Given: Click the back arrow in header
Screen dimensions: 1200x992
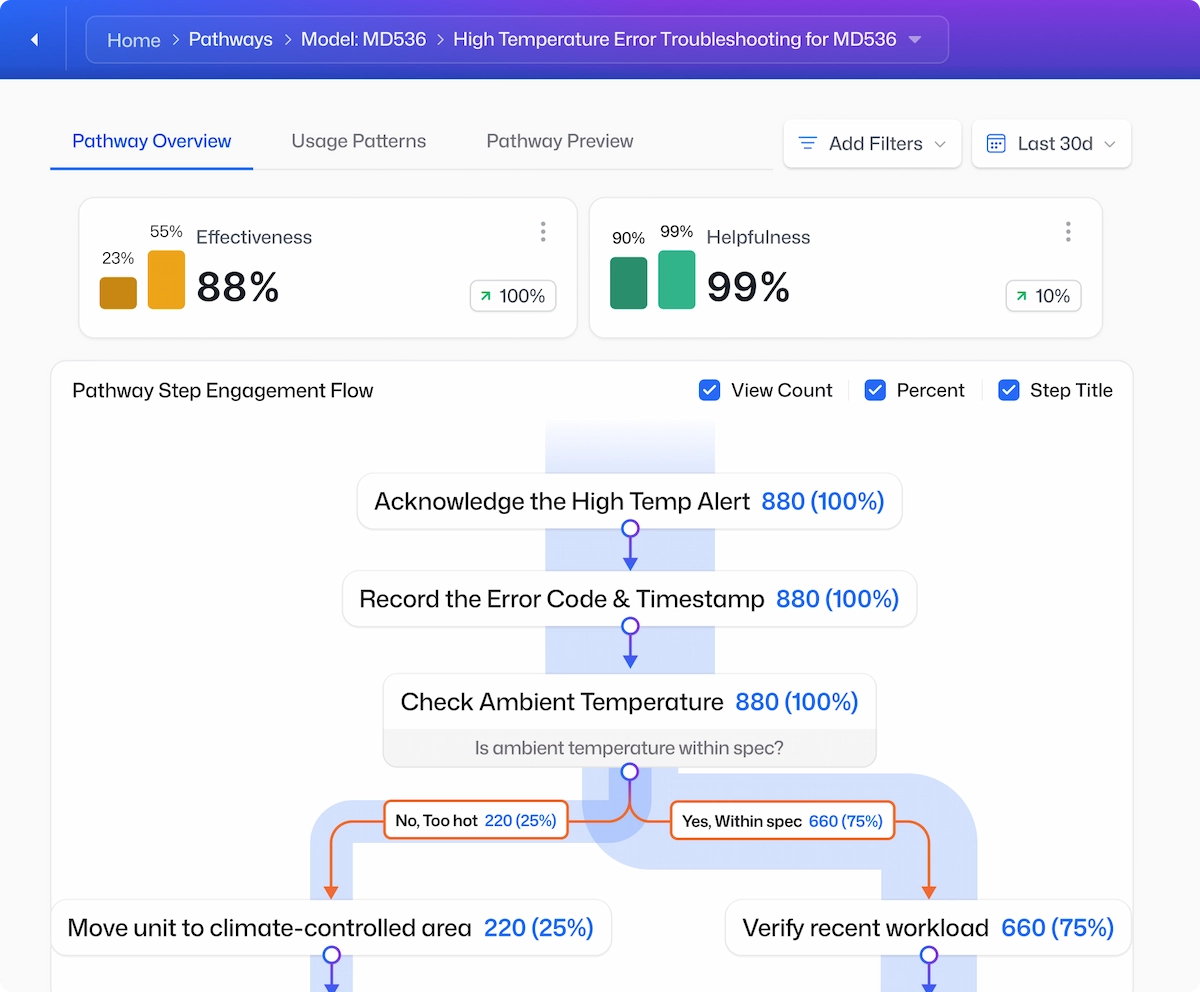Looking at the screenshot, I should click(35, 40).
